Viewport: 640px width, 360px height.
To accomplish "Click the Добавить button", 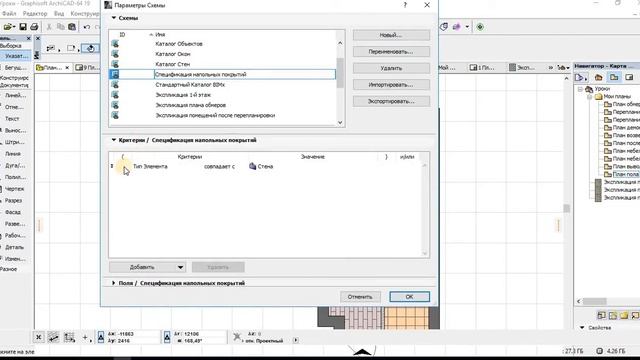I will click(142, 267).
